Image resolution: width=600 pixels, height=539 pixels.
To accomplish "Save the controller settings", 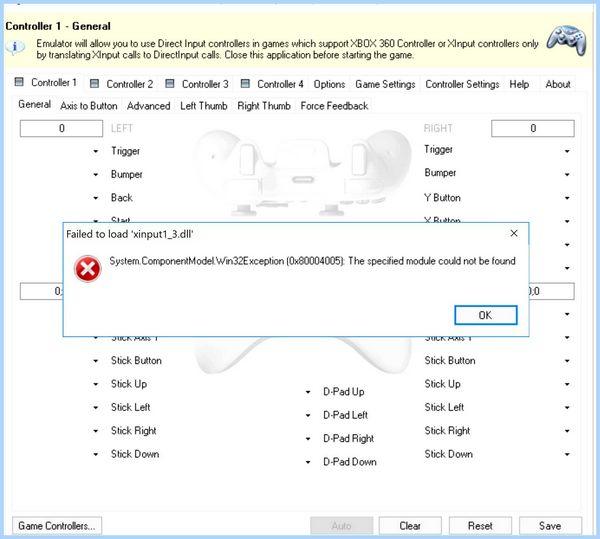I will [x=550, y=526].
